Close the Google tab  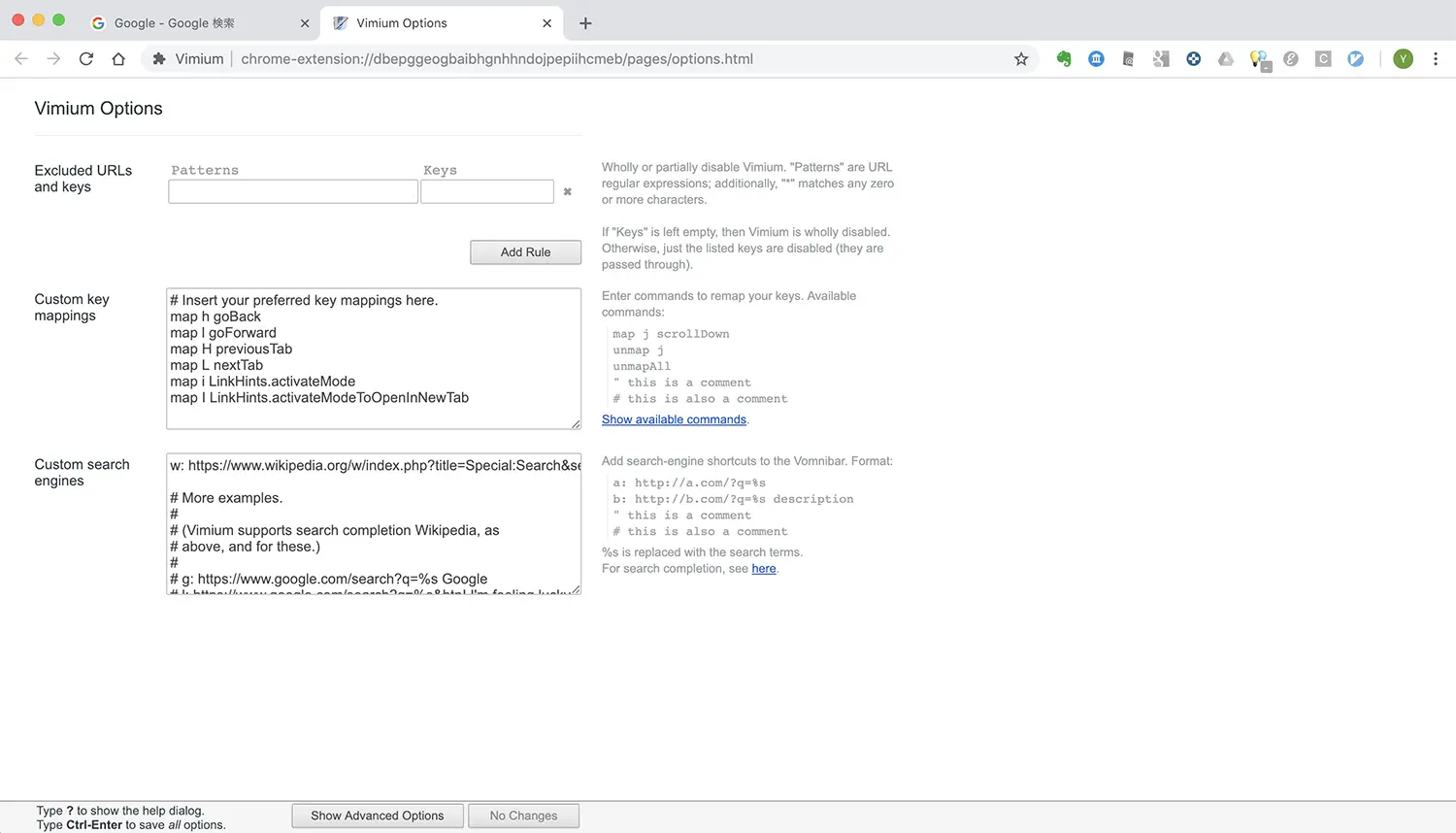[x=305, y=23]
